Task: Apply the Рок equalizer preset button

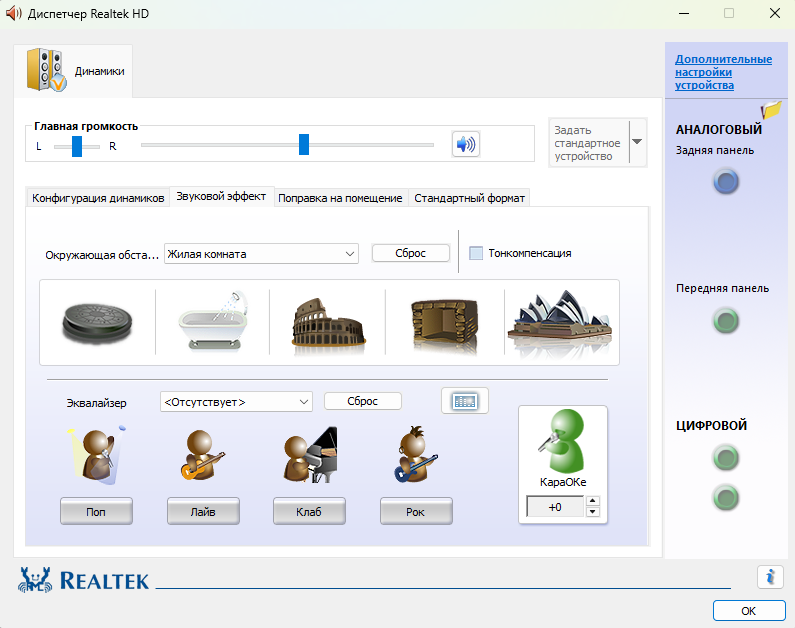Action: (x=416, y=511)
